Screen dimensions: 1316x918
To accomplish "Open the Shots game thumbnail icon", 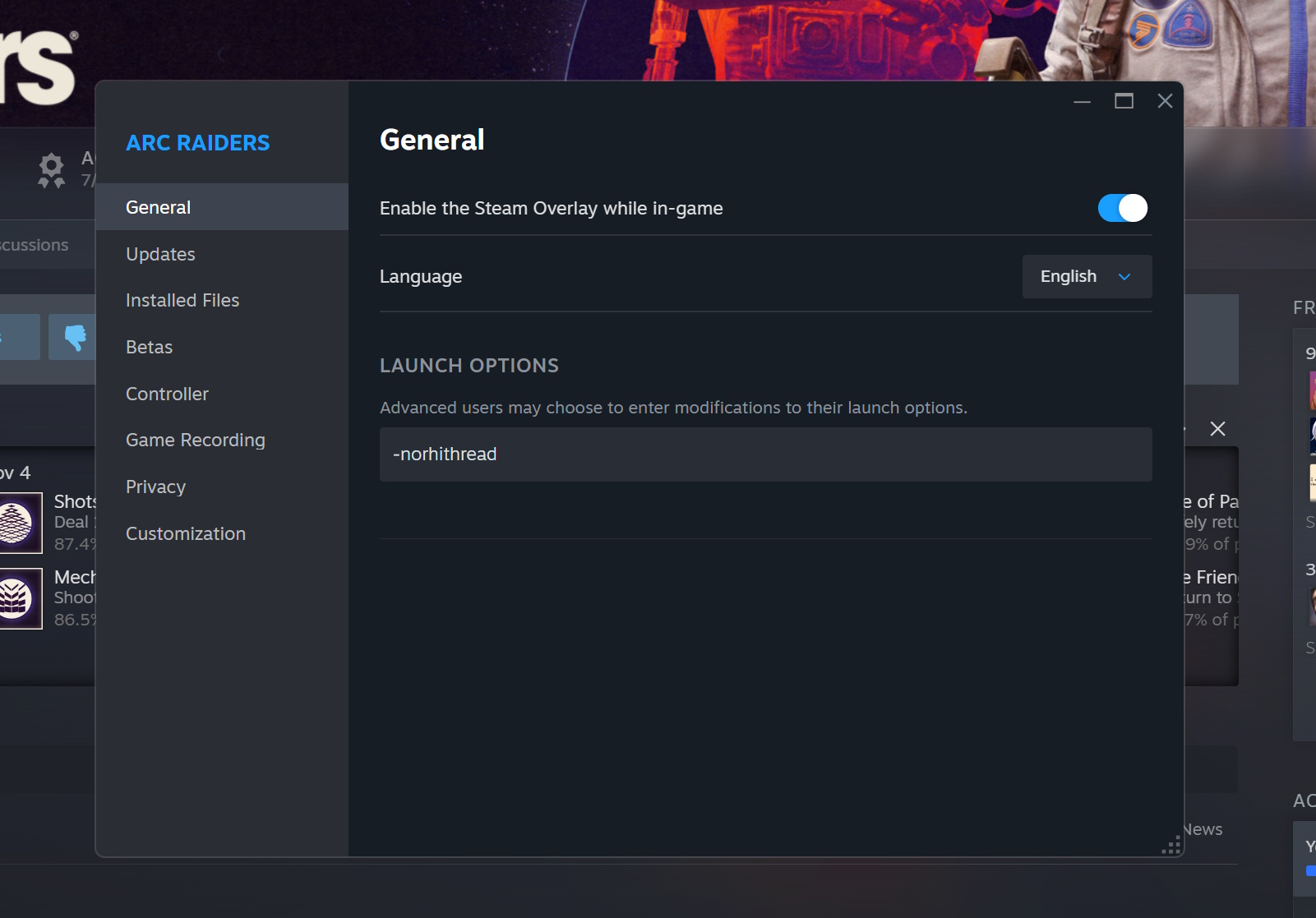I will point(21,523).
